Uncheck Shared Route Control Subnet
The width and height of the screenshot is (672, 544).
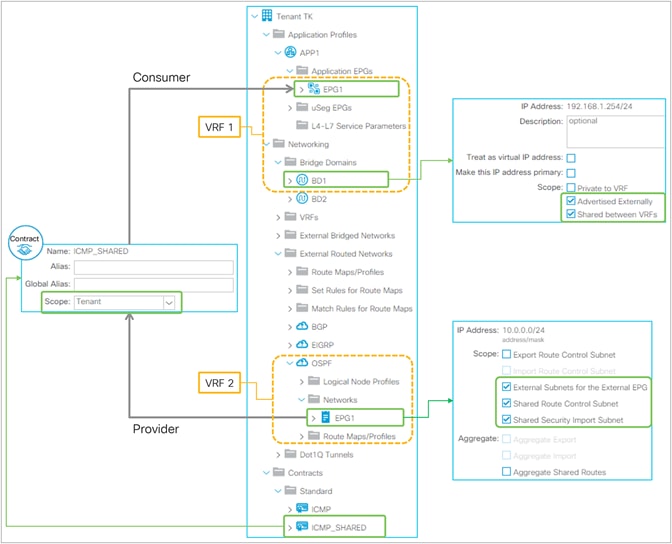pyautogui.click(x=507, y=403)
